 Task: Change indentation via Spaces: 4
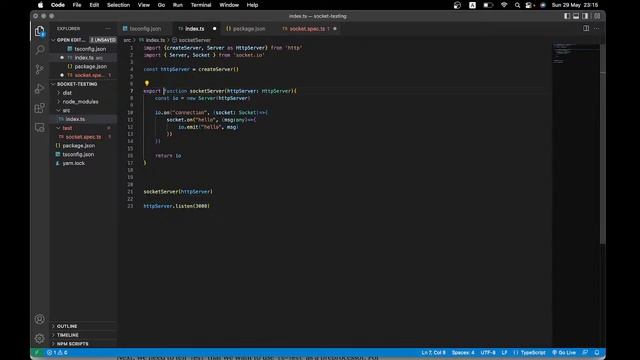tap(463, 352)
